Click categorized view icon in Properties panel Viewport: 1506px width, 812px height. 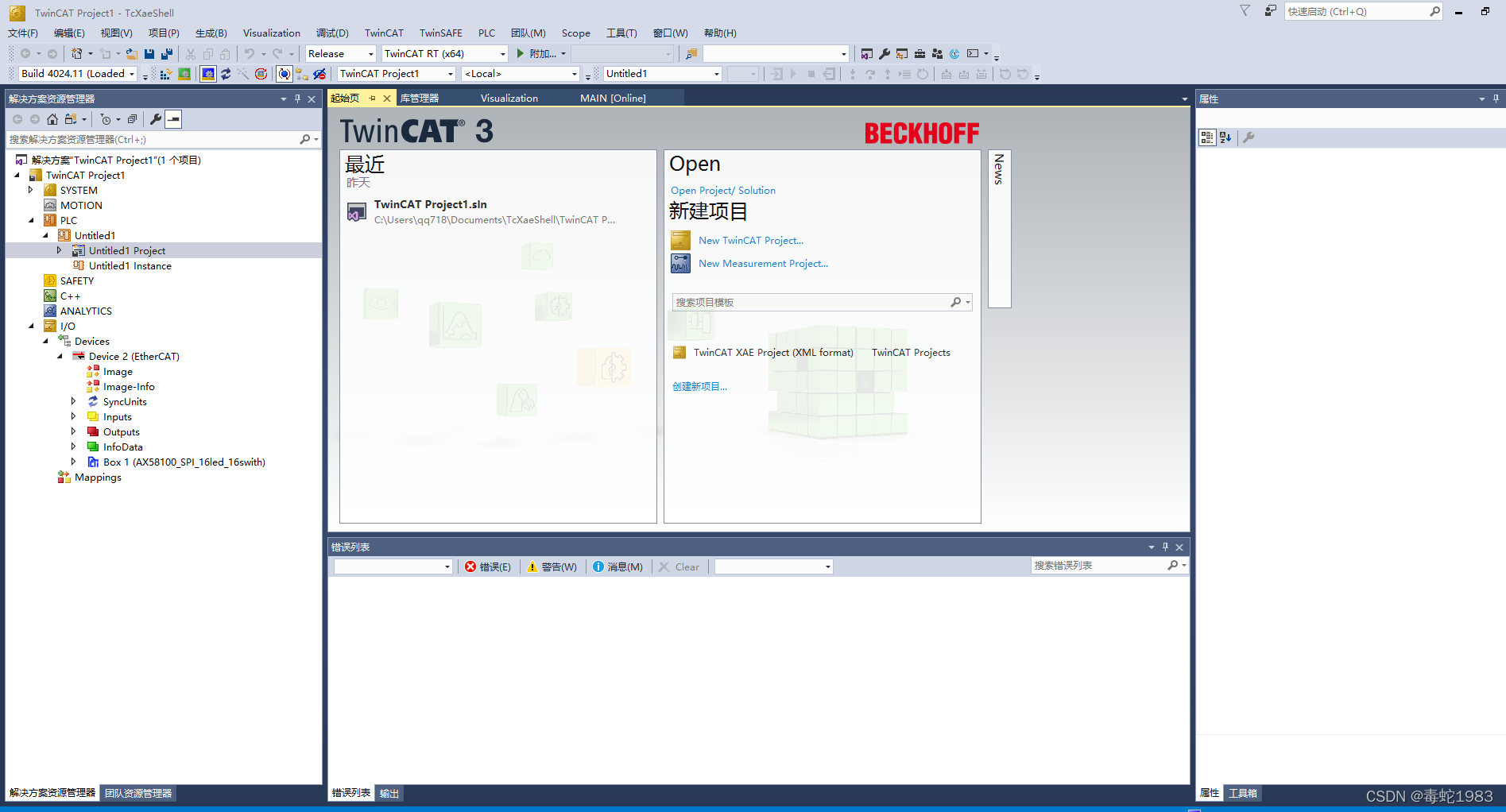[x=1207, y=137]
